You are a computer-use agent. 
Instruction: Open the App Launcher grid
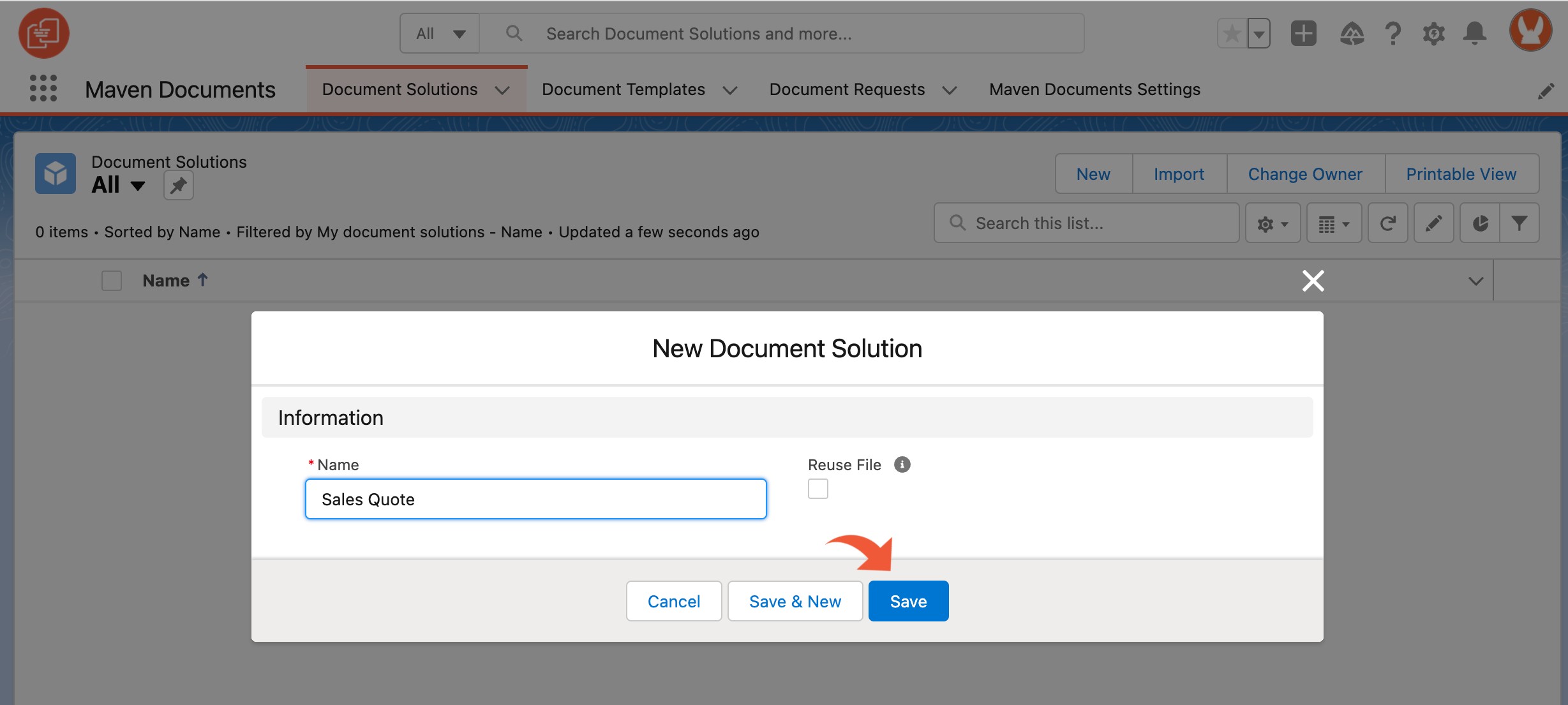[x=43, y=89]
